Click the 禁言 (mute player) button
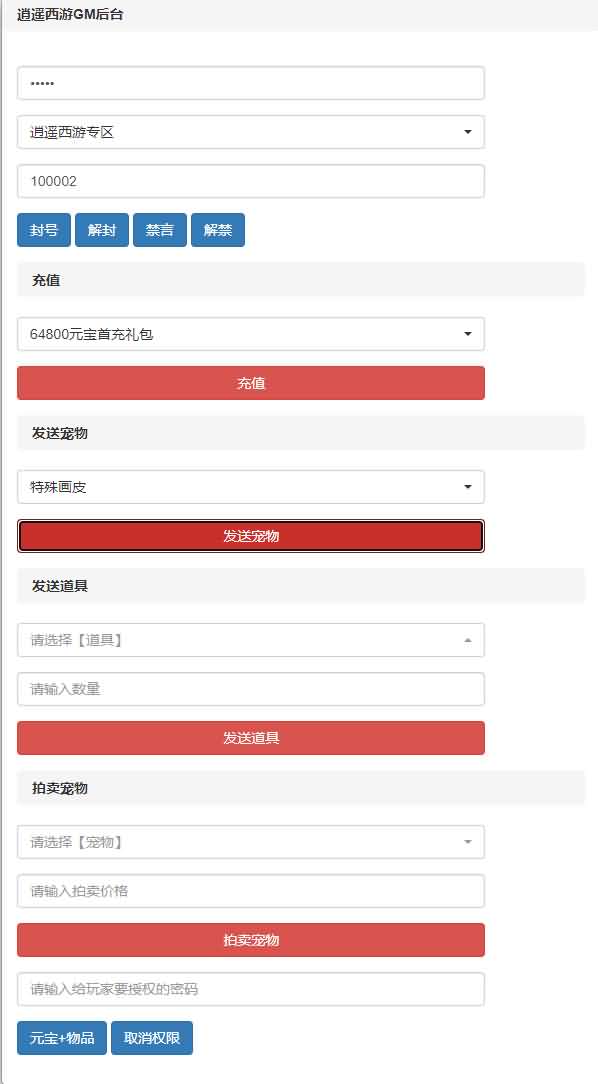This screenshot has width=598, height=1084. point(159,229)
